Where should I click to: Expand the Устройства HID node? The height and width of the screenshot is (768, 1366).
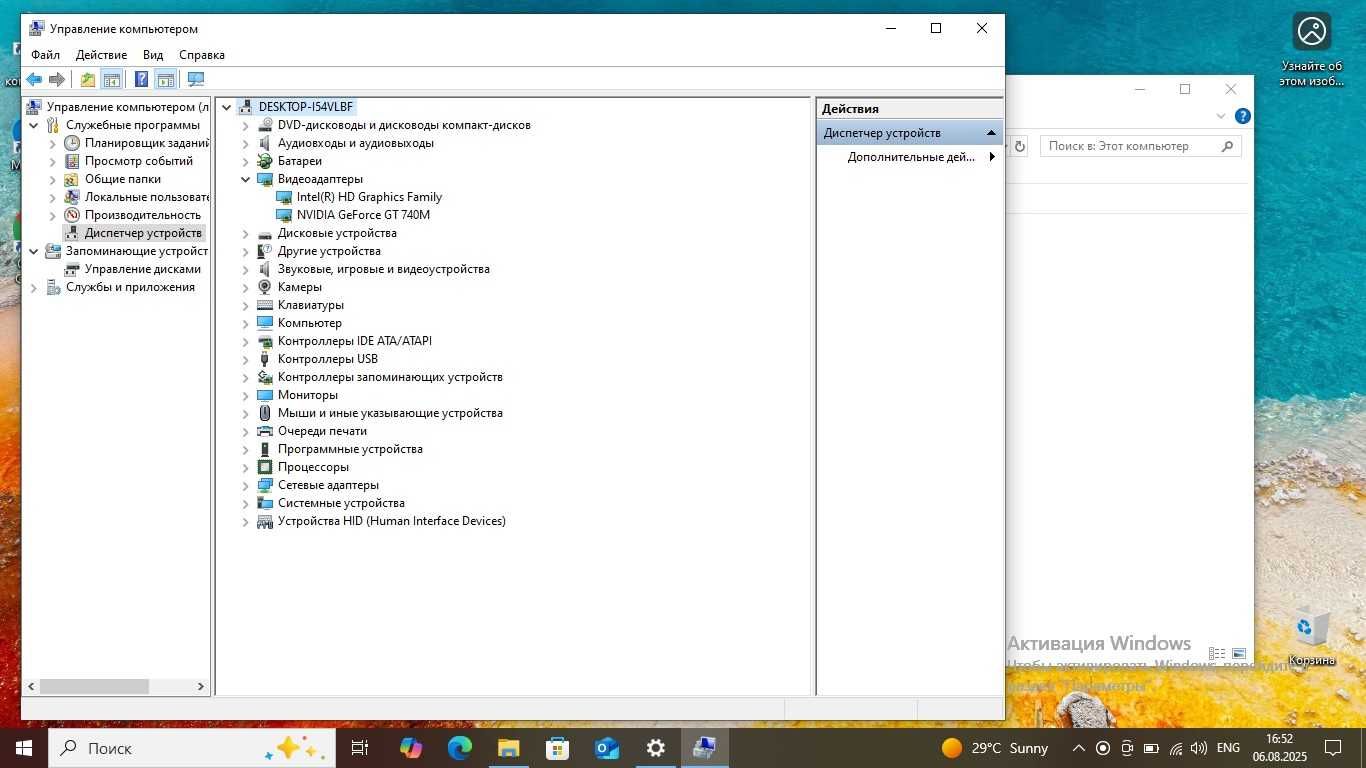click(246, 521)
